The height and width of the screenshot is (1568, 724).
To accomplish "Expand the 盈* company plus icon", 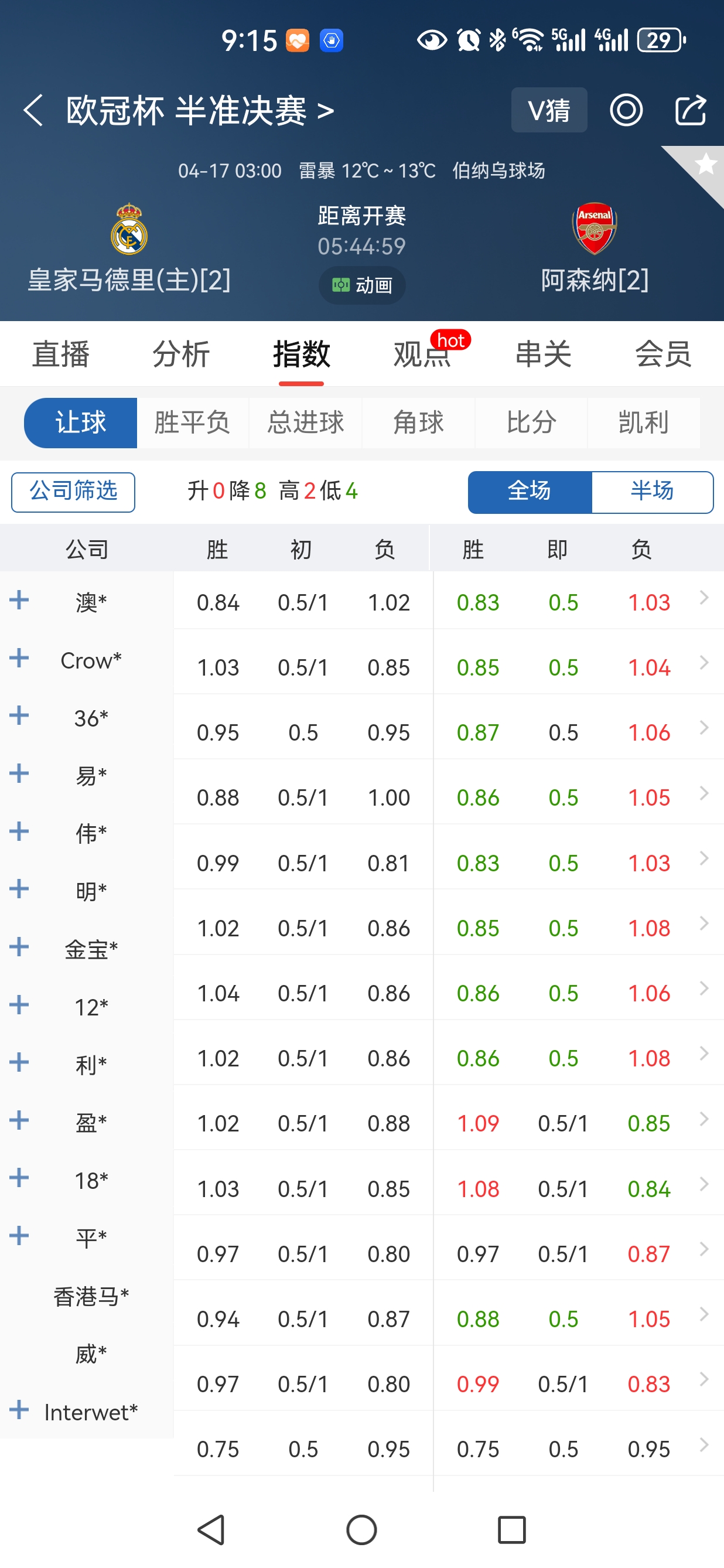I will click(19, 1120).
